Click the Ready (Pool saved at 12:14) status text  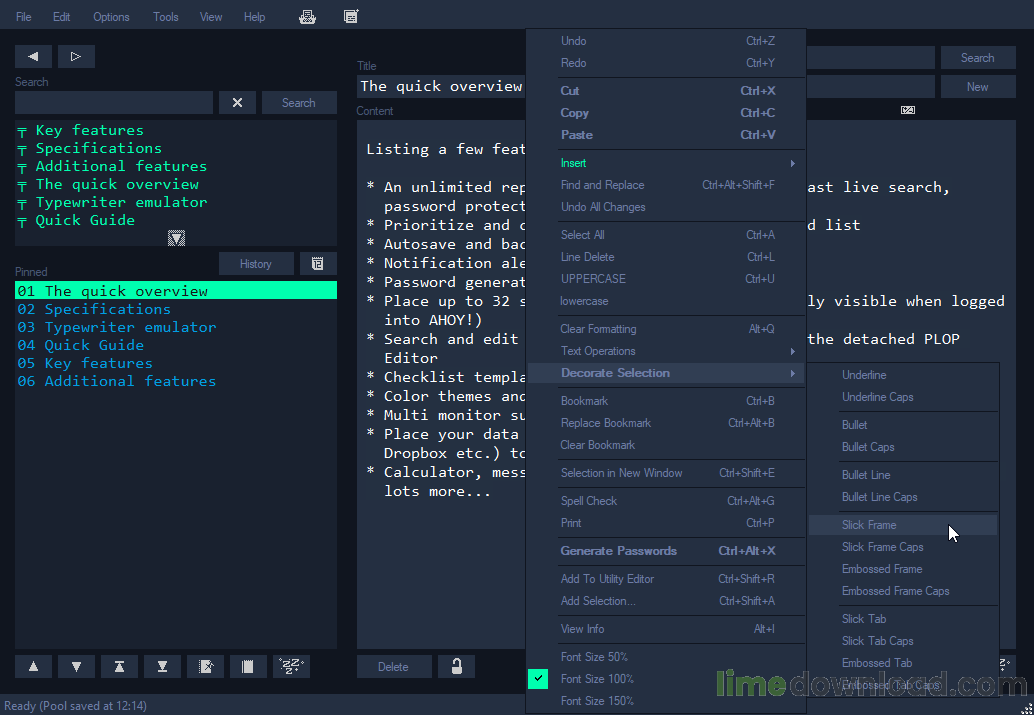[75, 706]
